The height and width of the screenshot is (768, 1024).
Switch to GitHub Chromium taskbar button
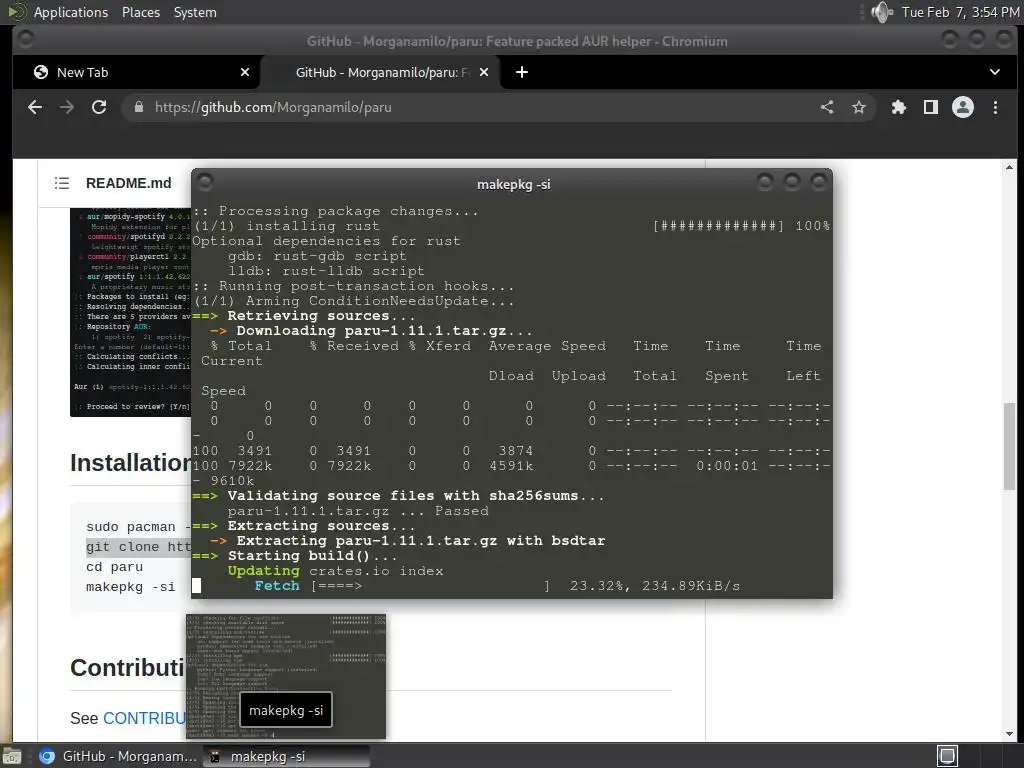[118, 756]
